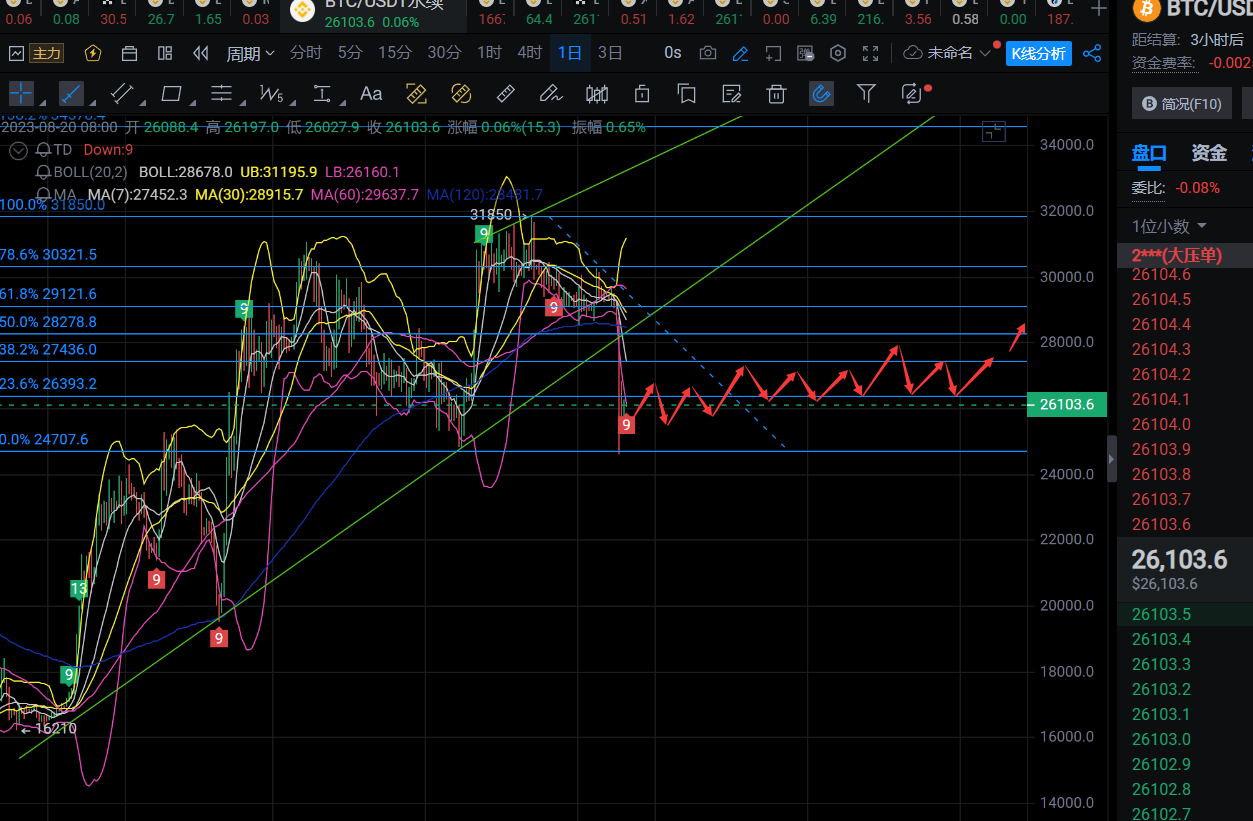The width and height of the screenshot is (1253, 821).
Task: Click the hexagon chart settings icon
Action: tap(838, 53)
